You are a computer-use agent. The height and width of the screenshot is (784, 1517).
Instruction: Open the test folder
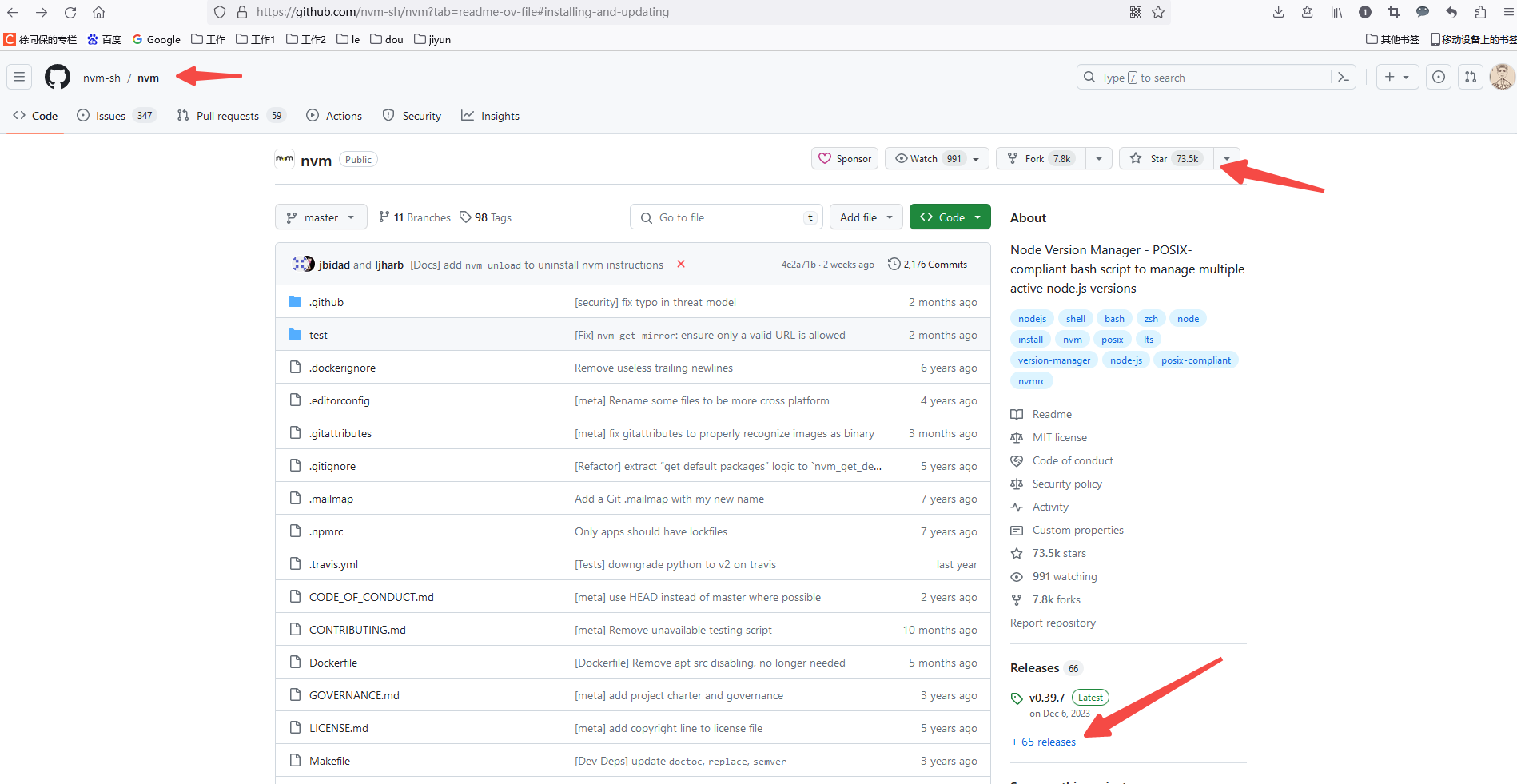point(318,335)
